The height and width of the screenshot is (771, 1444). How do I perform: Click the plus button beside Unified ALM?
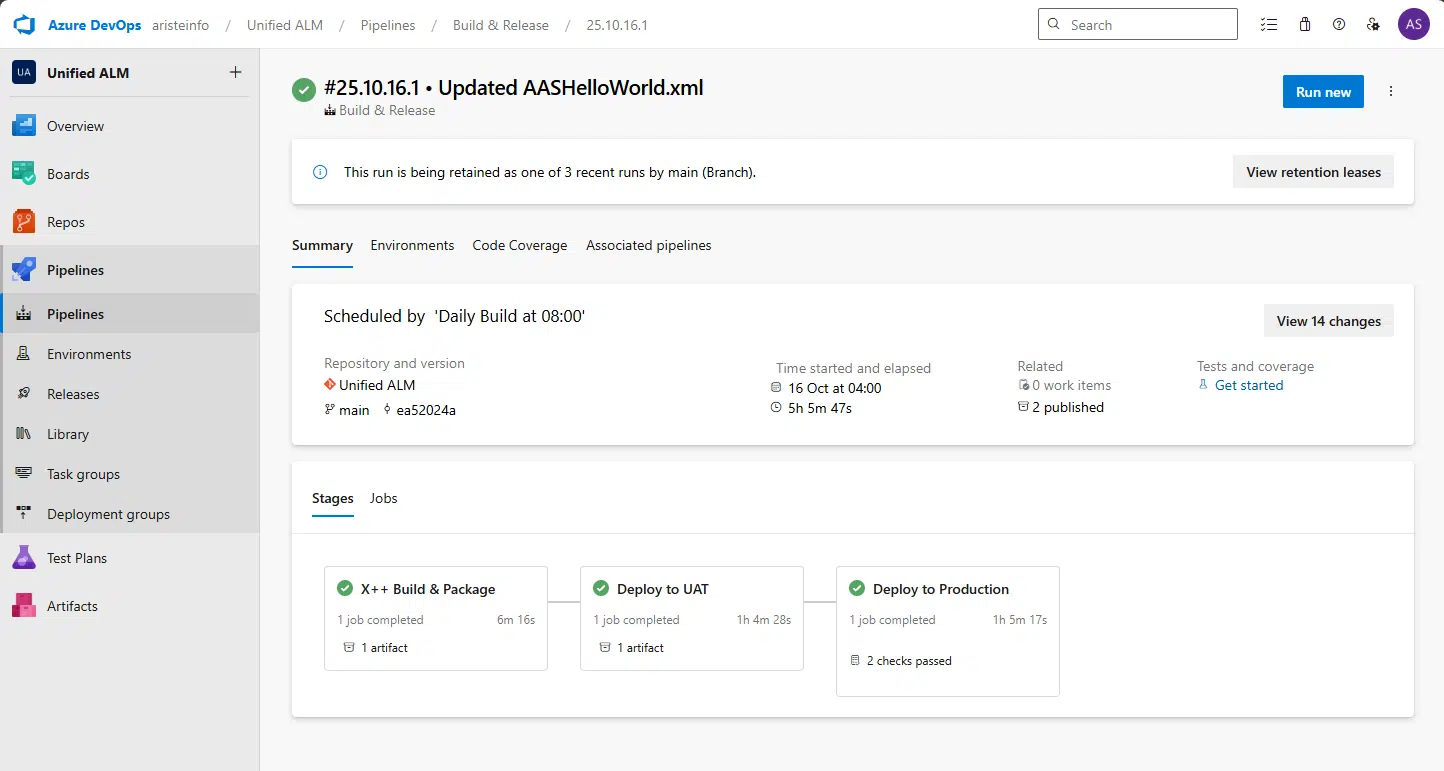(x=235, y=72)
